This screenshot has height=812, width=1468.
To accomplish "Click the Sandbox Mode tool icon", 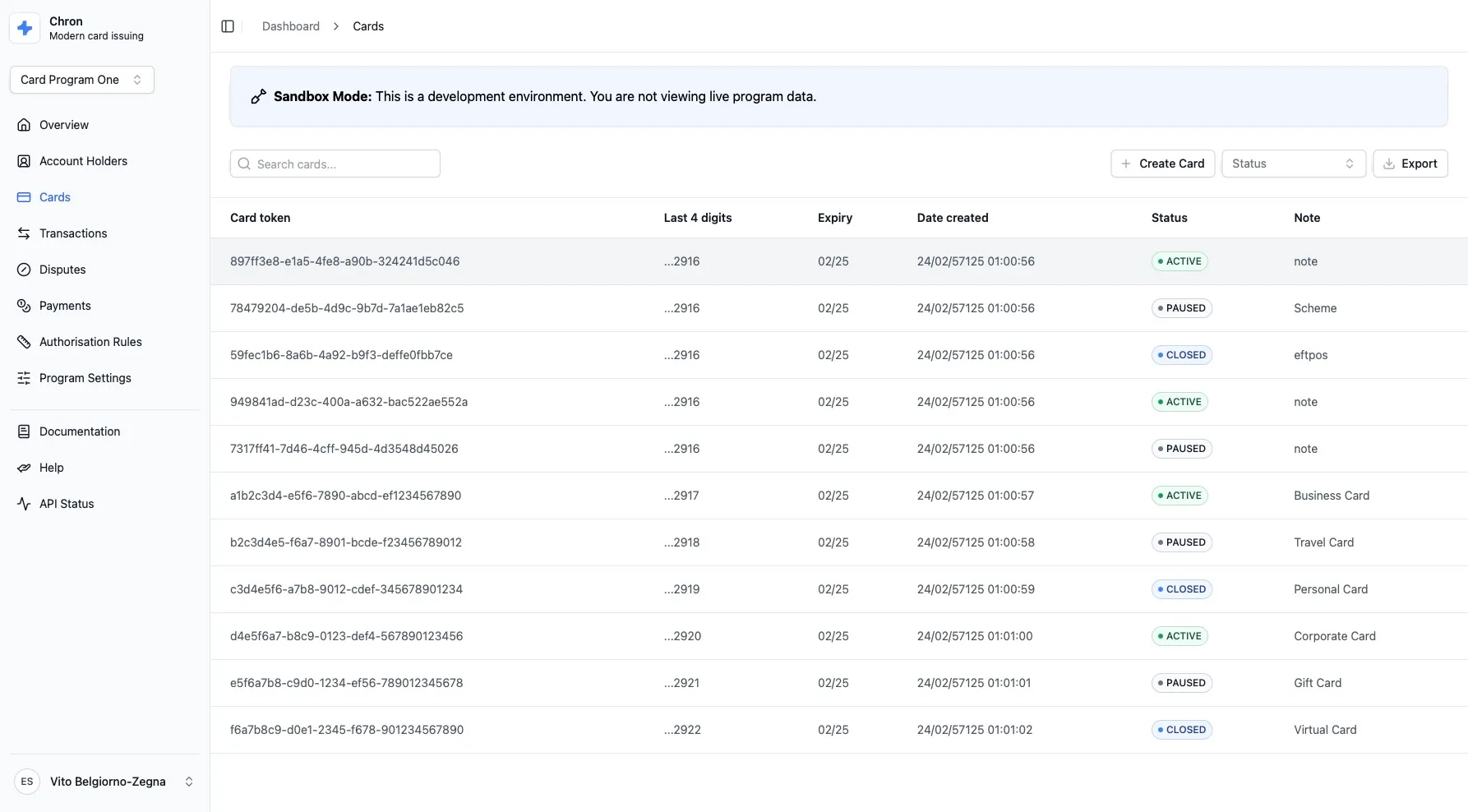I will (258, 96).
